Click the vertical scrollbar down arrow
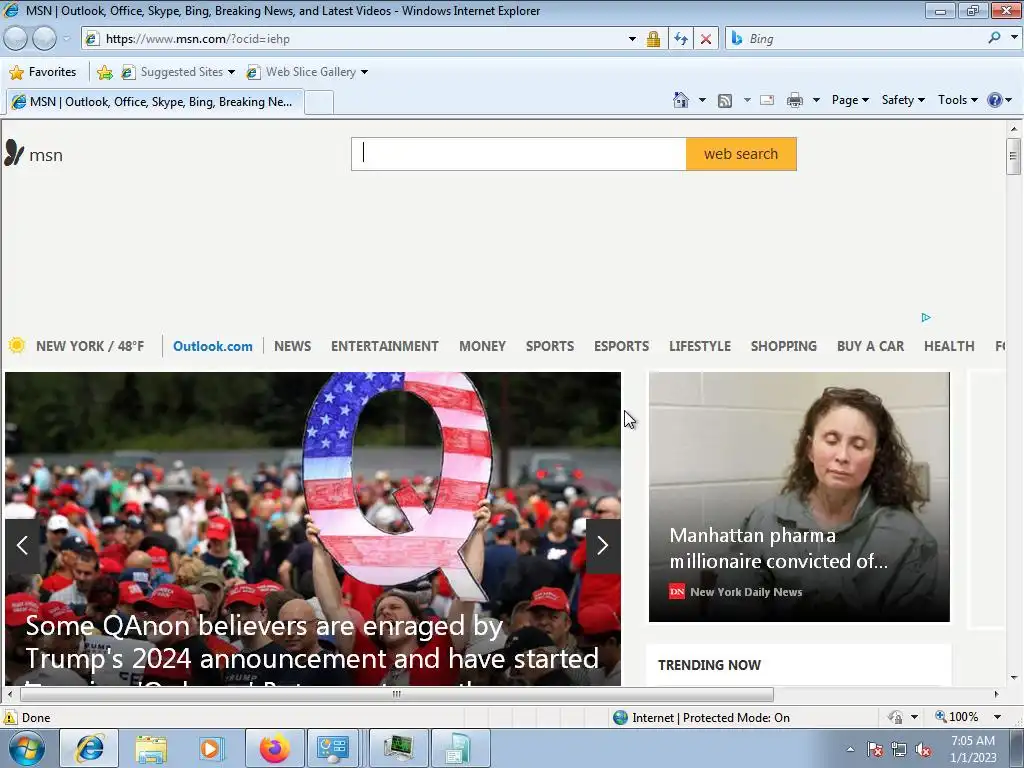1024x768 pixels. click(x=1014, y=678)
